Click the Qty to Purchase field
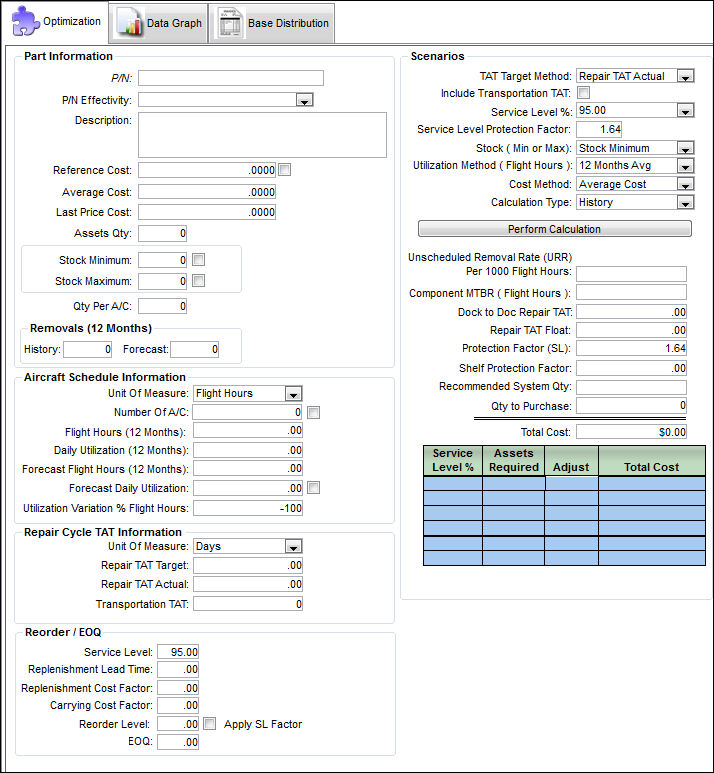This screenshot has height=773, width=714. point(631,406)
